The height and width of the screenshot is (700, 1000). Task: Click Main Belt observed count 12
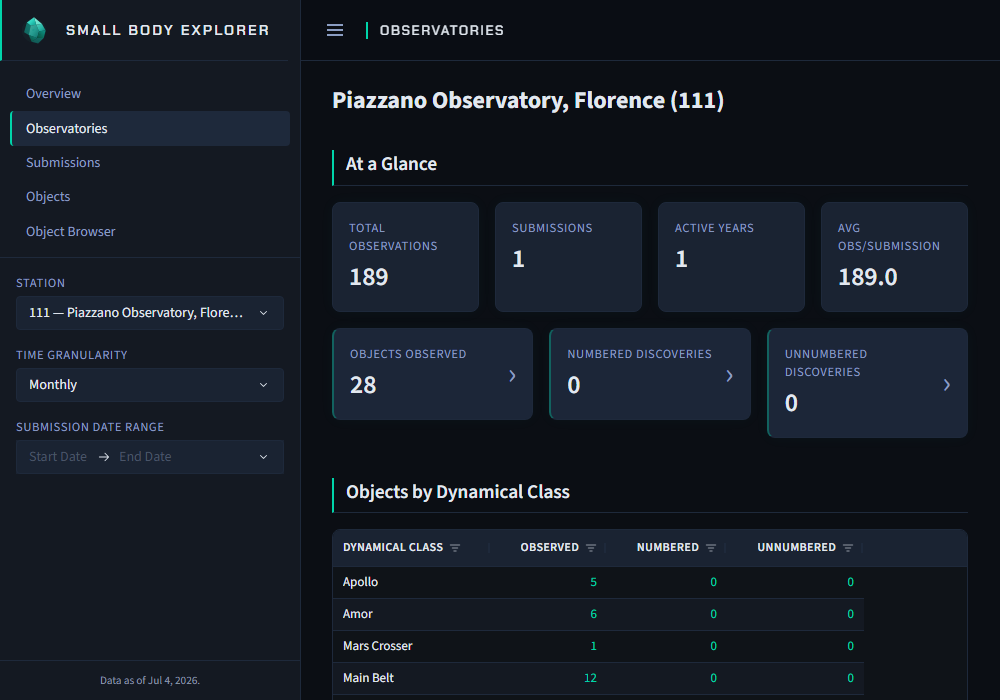coord(591,678)
